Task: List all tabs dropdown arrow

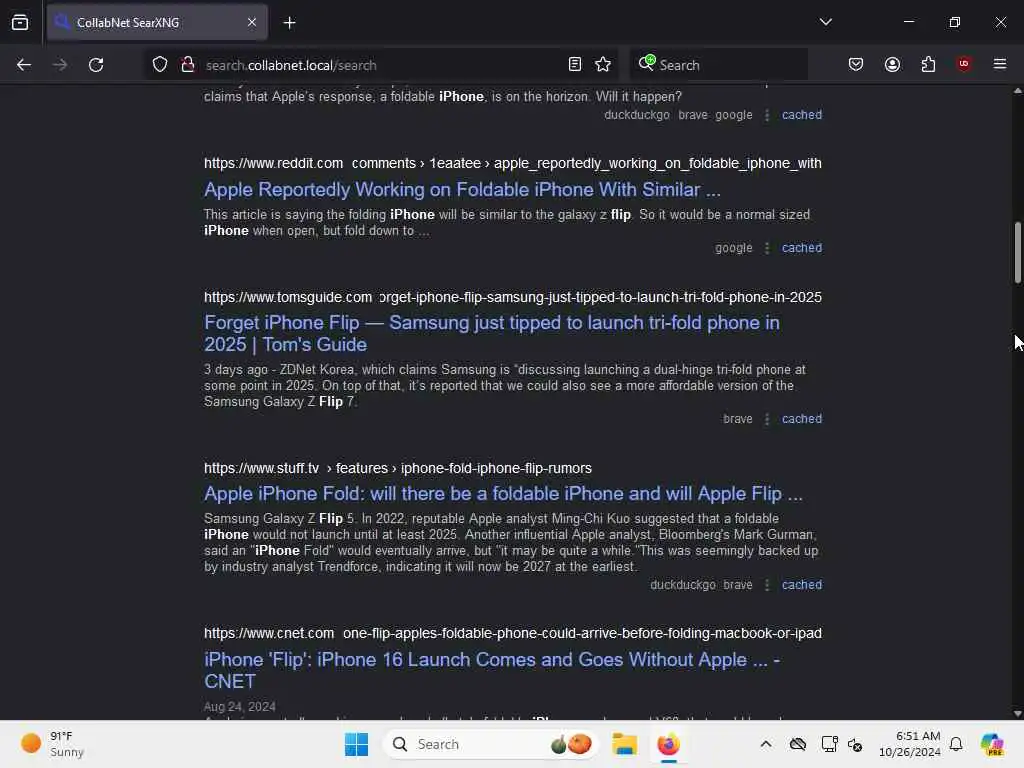Action: 825,22
